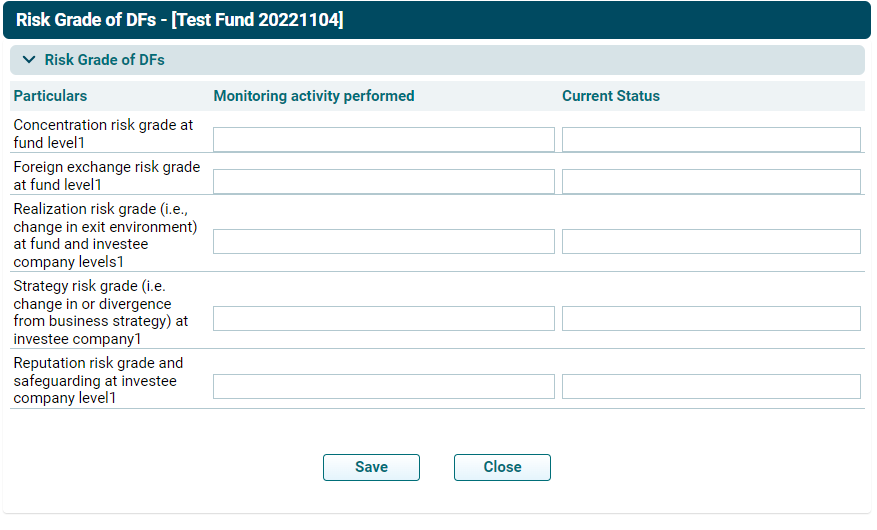Focus Concentration risk Monitoring activity field

[383, 140]
